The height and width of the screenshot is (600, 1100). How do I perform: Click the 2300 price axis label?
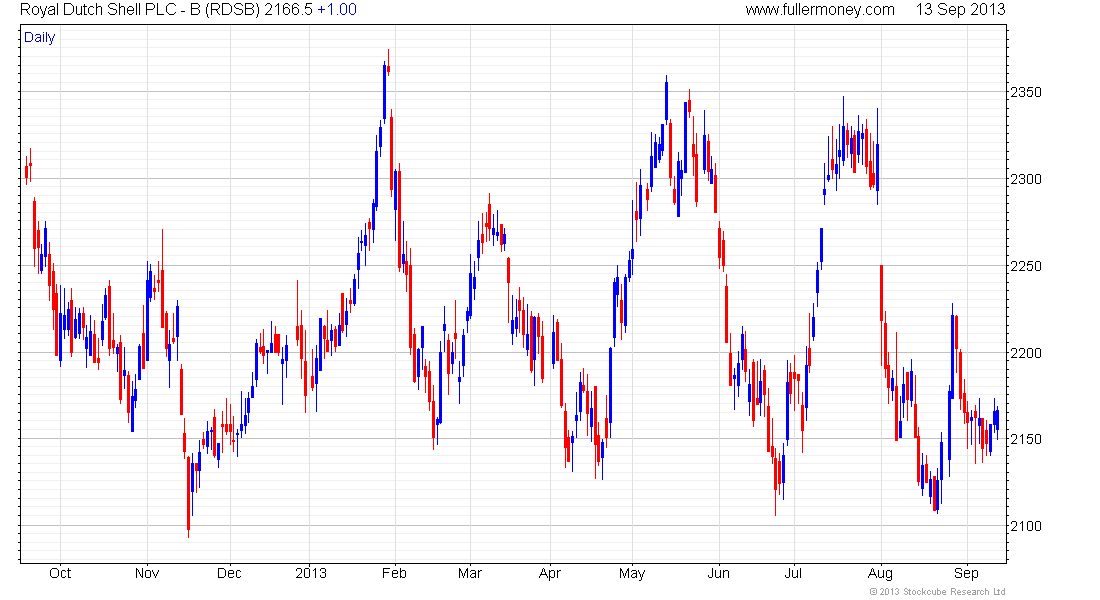pos(1026,180)
